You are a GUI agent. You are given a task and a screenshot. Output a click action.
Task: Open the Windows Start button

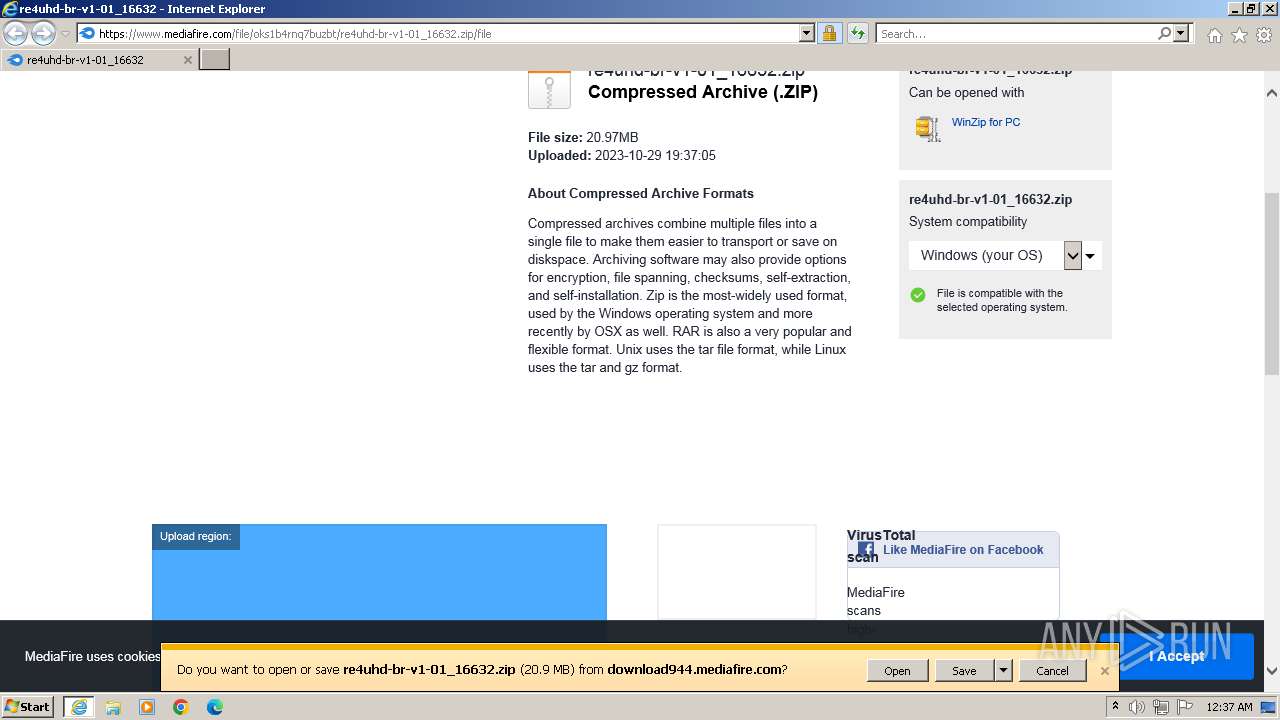[27, 706]
